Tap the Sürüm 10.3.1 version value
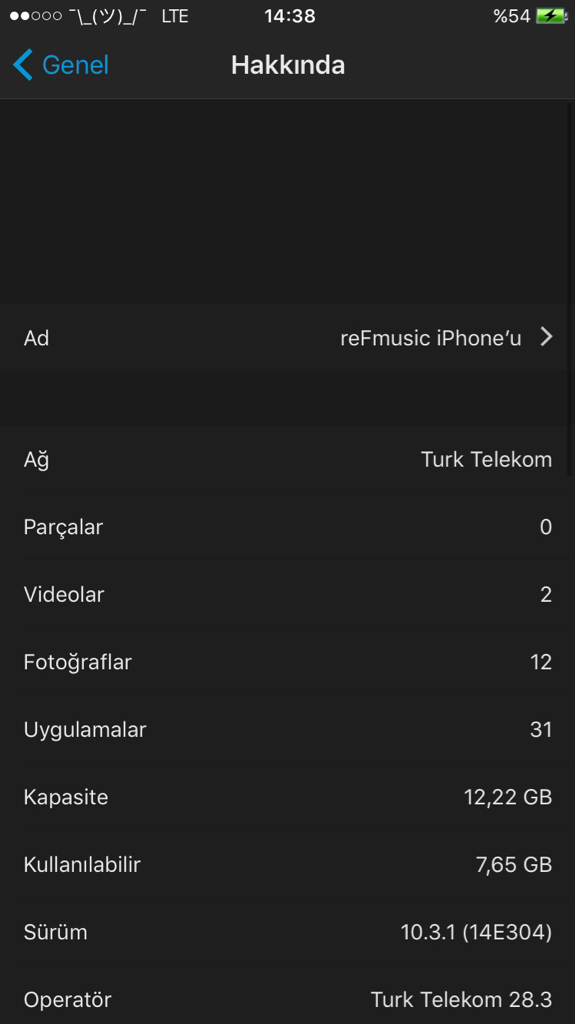575x1024 pixels. 476,932
